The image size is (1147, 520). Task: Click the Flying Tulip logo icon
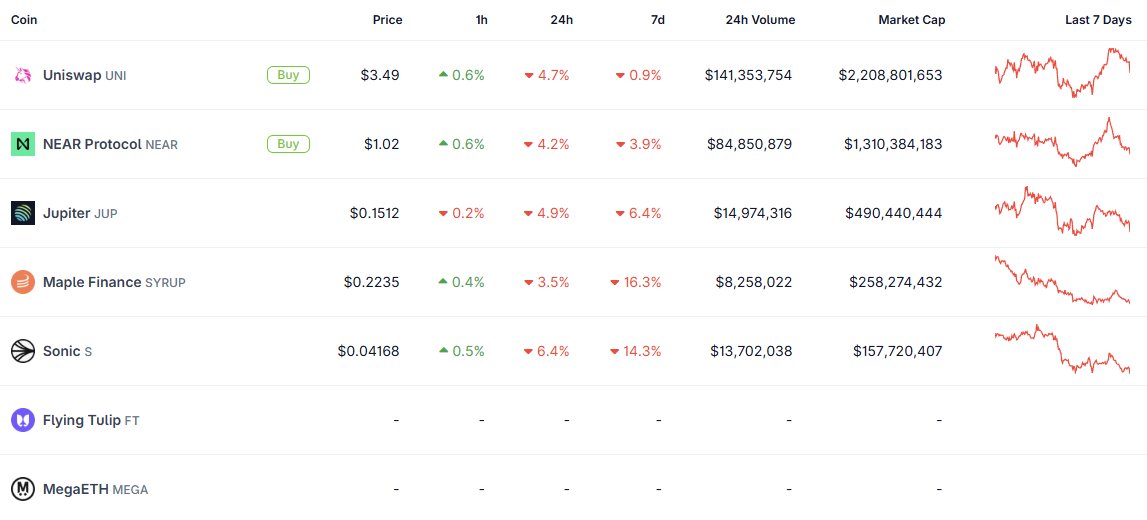tap(23, 420)
